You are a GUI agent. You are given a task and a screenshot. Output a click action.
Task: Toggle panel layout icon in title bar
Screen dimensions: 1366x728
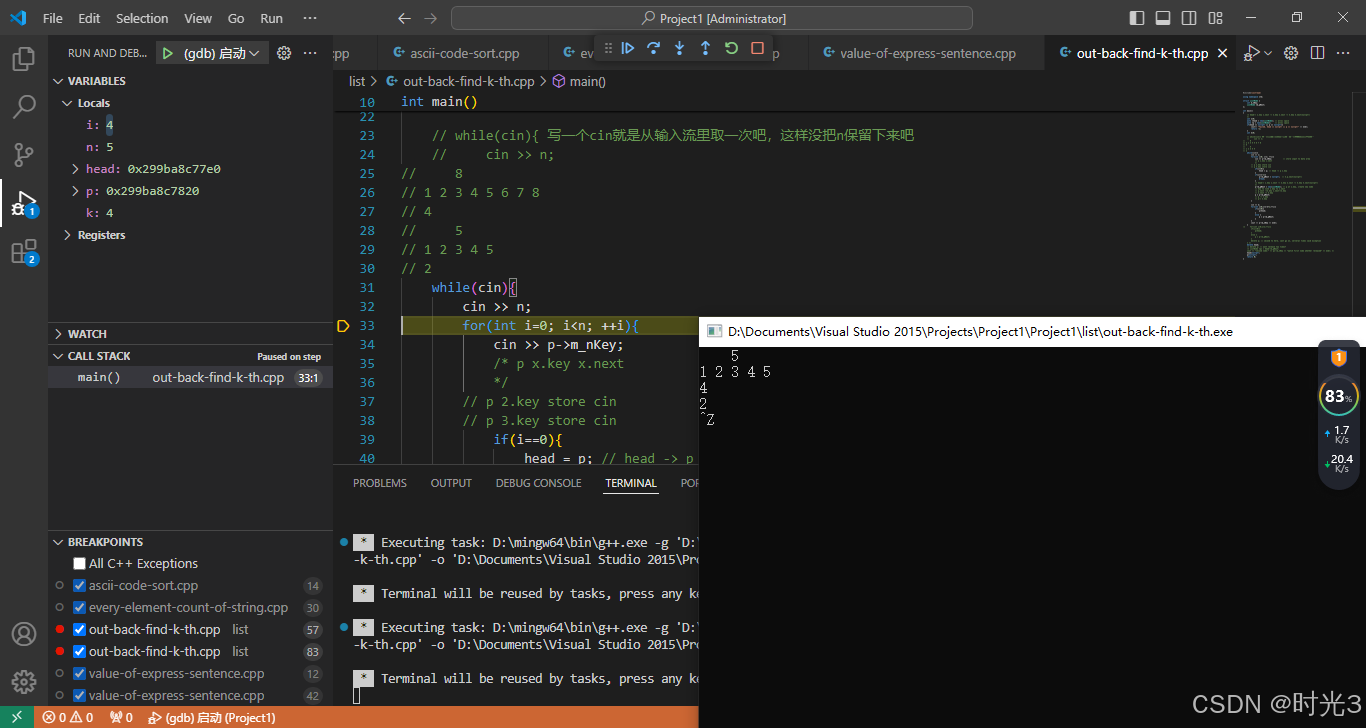1163,18
